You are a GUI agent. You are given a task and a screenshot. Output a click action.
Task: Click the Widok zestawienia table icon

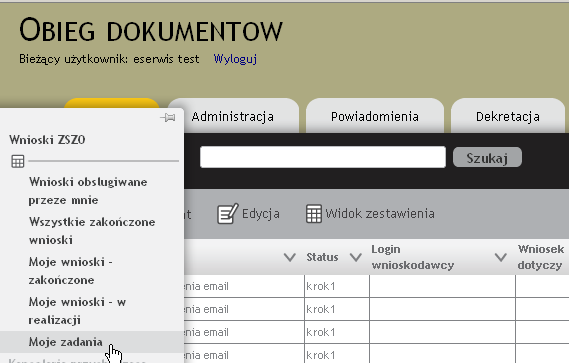click(314, 214)
